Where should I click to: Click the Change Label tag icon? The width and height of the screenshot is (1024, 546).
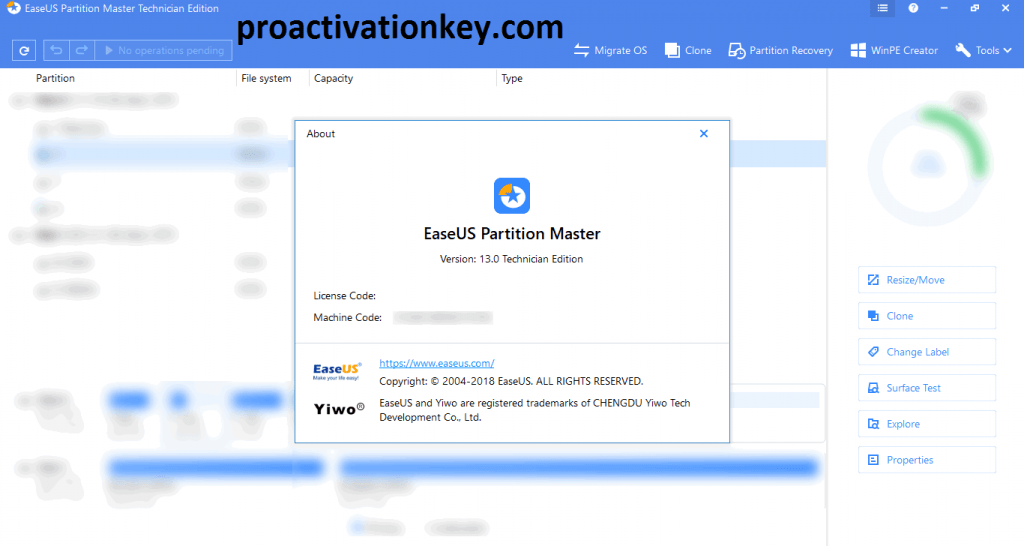pos(873,351)
